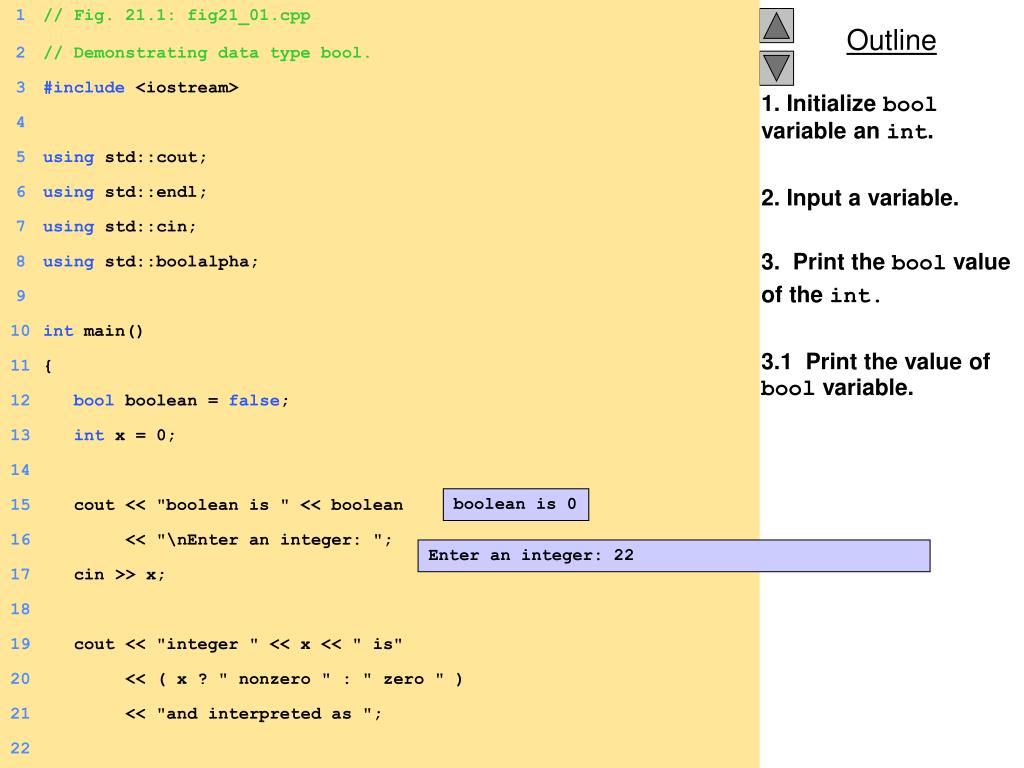
Task: Click line number 22
Action: pos(20,748)
